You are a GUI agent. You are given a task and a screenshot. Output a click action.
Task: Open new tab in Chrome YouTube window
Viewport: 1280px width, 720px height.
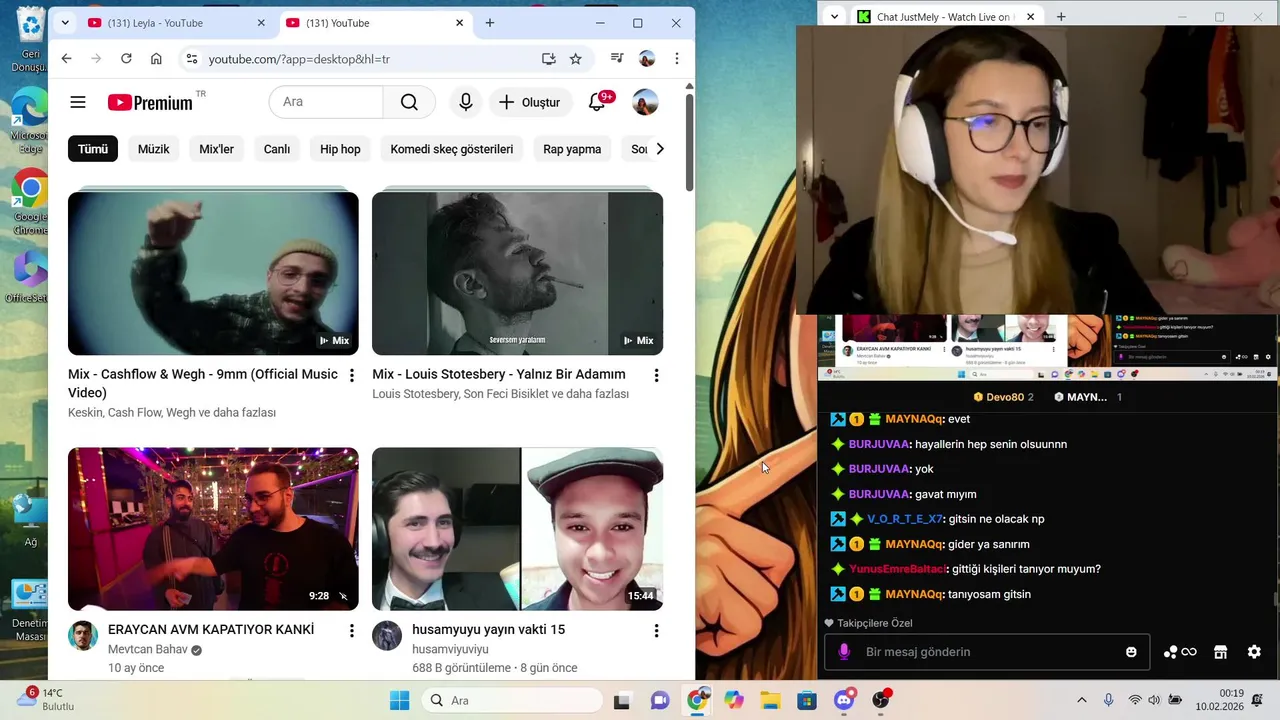point(490,23)
